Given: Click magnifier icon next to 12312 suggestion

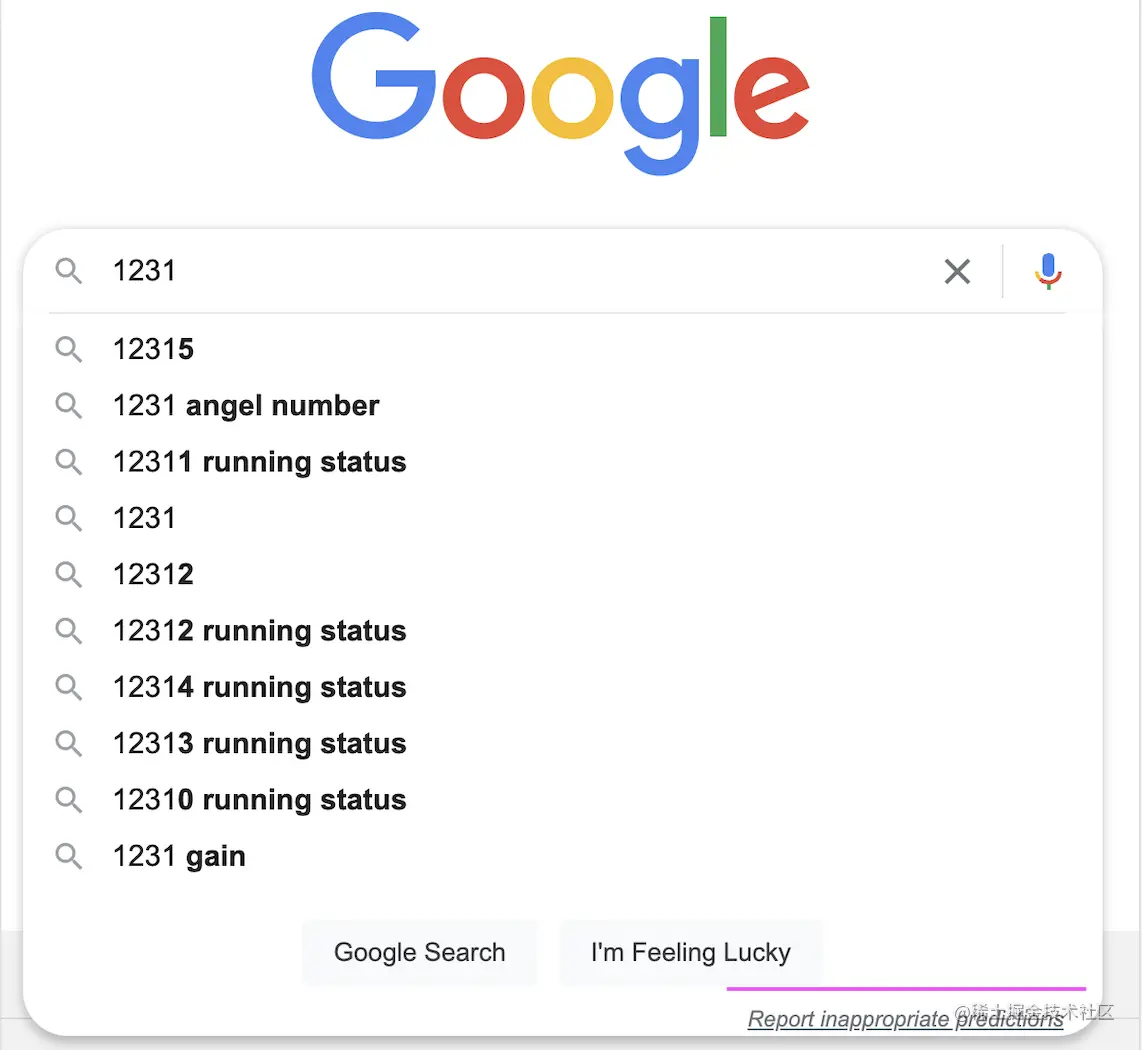Looking at the screenshot, I should [68, 575].
